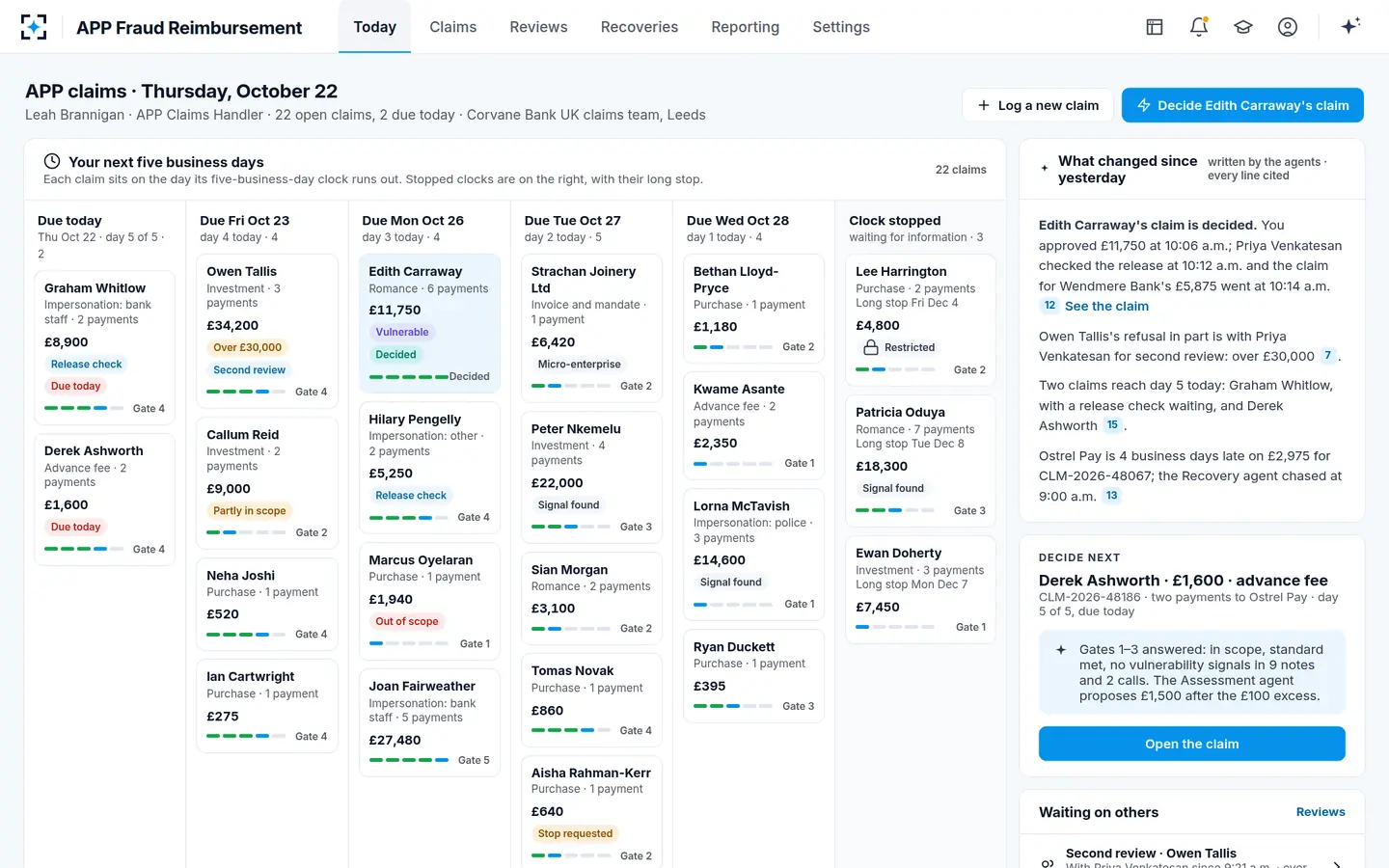Click the sparkle icon in Gates 1–3 answered note
The width and height of the screenshot is (1389, 868).
pyautogui.click(x=1061, y=650)
